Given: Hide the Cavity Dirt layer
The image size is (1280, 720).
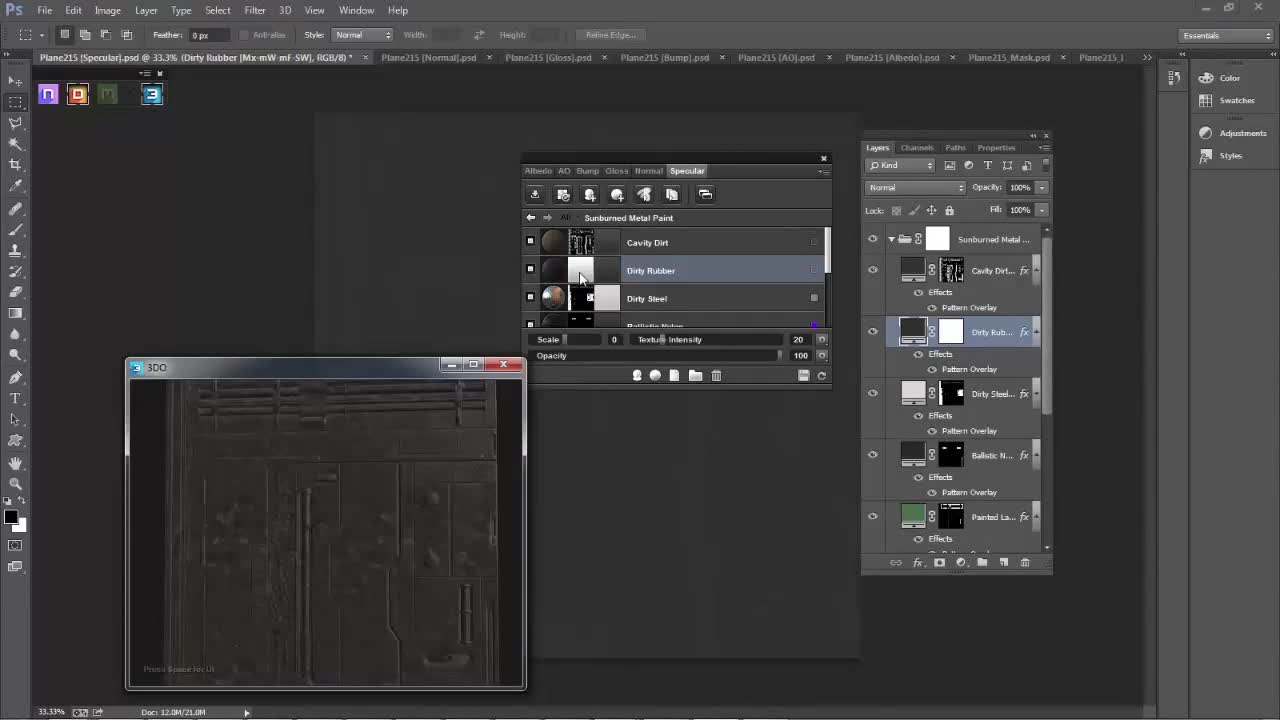Looking at the screenshot, I should (873, 270).
